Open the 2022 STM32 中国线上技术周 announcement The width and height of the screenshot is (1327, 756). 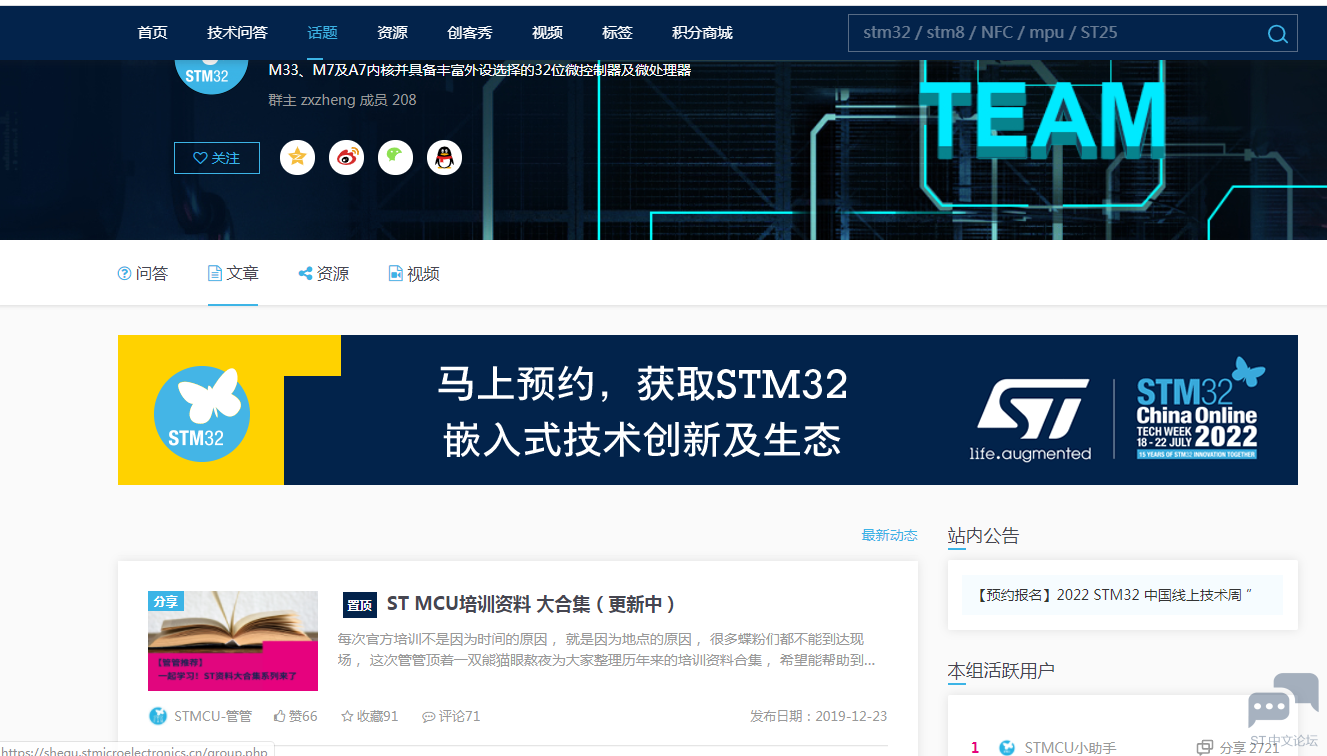(x=1113, y=595)
